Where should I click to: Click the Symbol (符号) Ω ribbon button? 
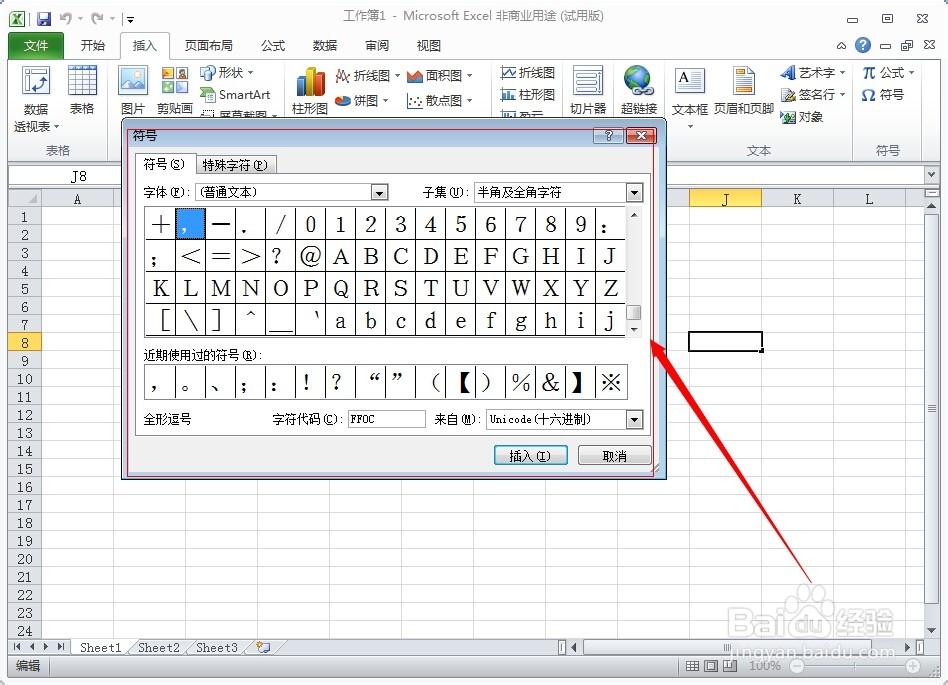(x=883, y=95)
